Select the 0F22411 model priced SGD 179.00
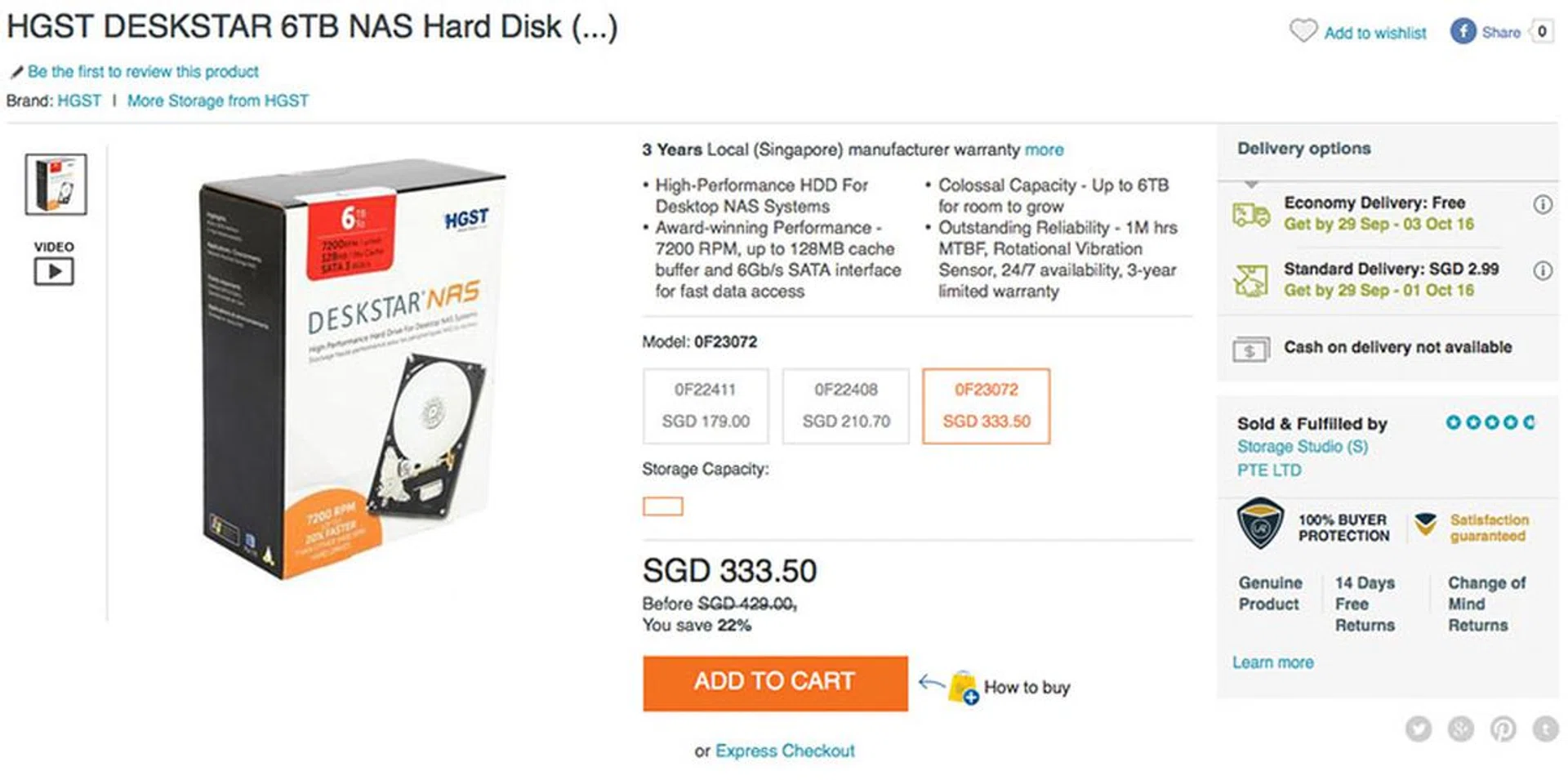The width and height of the screenshot is (1568, 780). [705, 406]
